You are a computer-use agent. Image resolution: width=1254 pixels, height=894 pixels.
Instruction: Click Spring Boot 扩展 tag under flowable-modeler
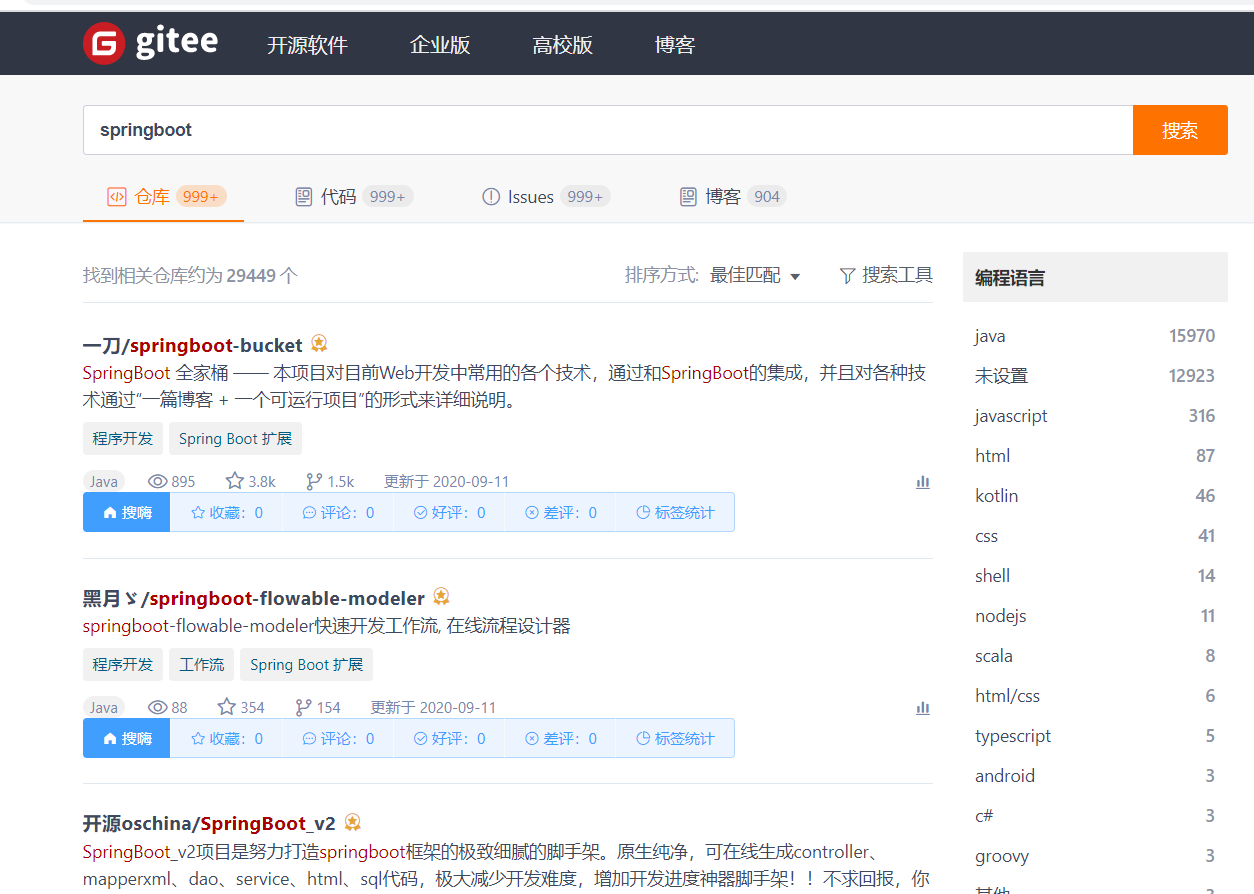(x=306, y=665)
